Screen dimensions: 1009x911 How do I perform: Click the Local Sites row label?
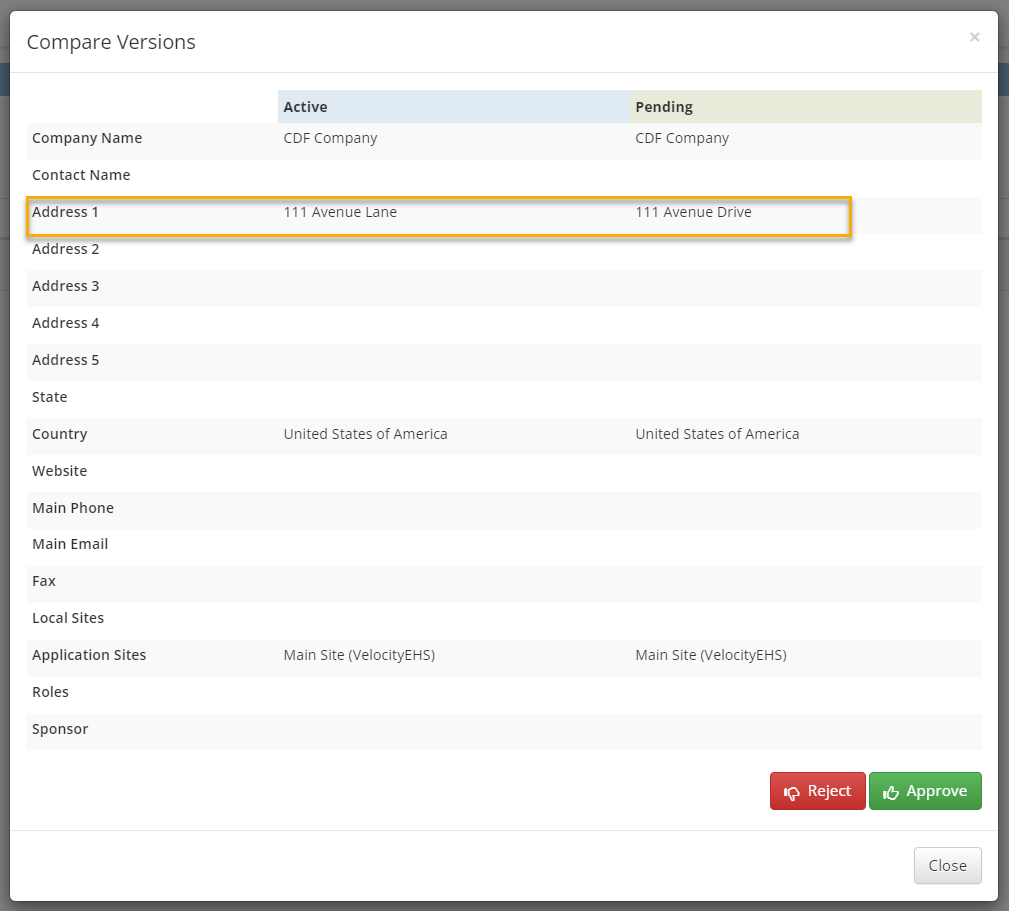pyautogui.click(x=68, y=618)
